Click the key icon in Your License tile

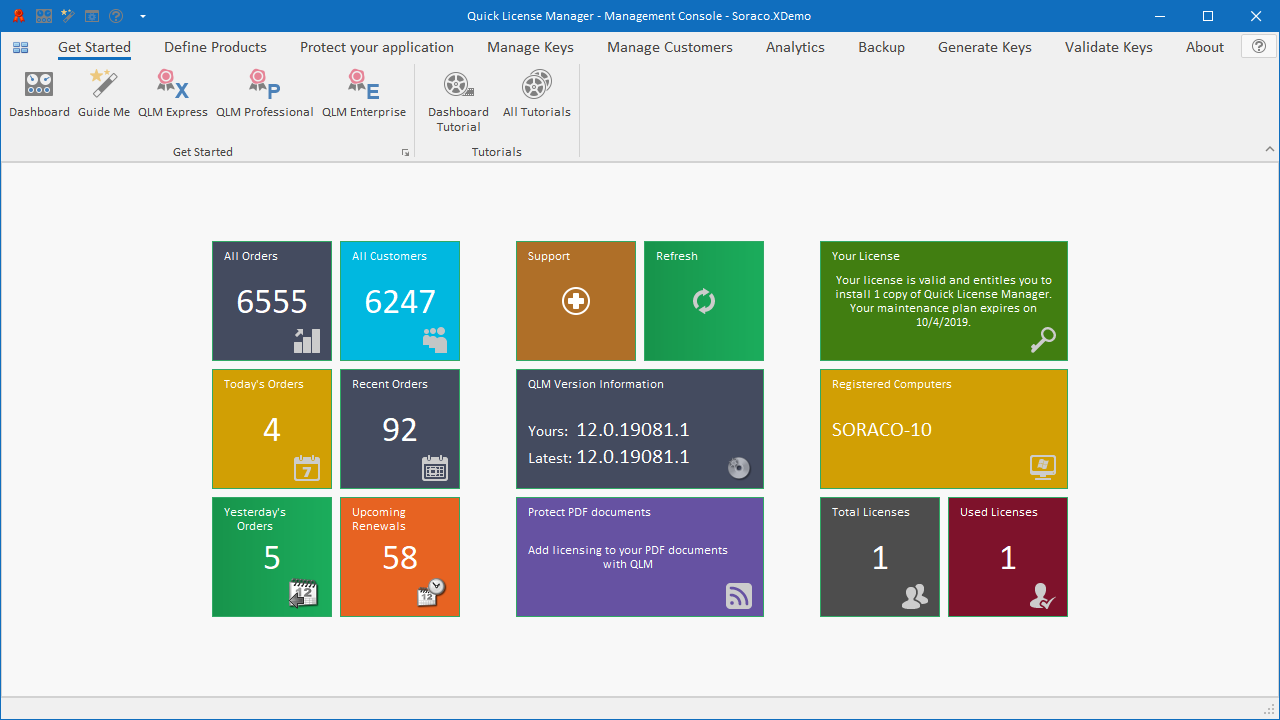pyautogui.click(x=1043, y=340)
